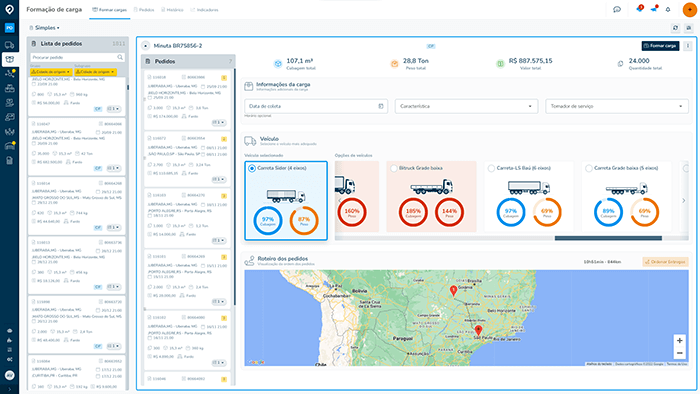Click the Lista de pedidos heading
Image resolution: width=700 pixels, height=394 pixels.
pyautogui.click(x=61, y=44)
